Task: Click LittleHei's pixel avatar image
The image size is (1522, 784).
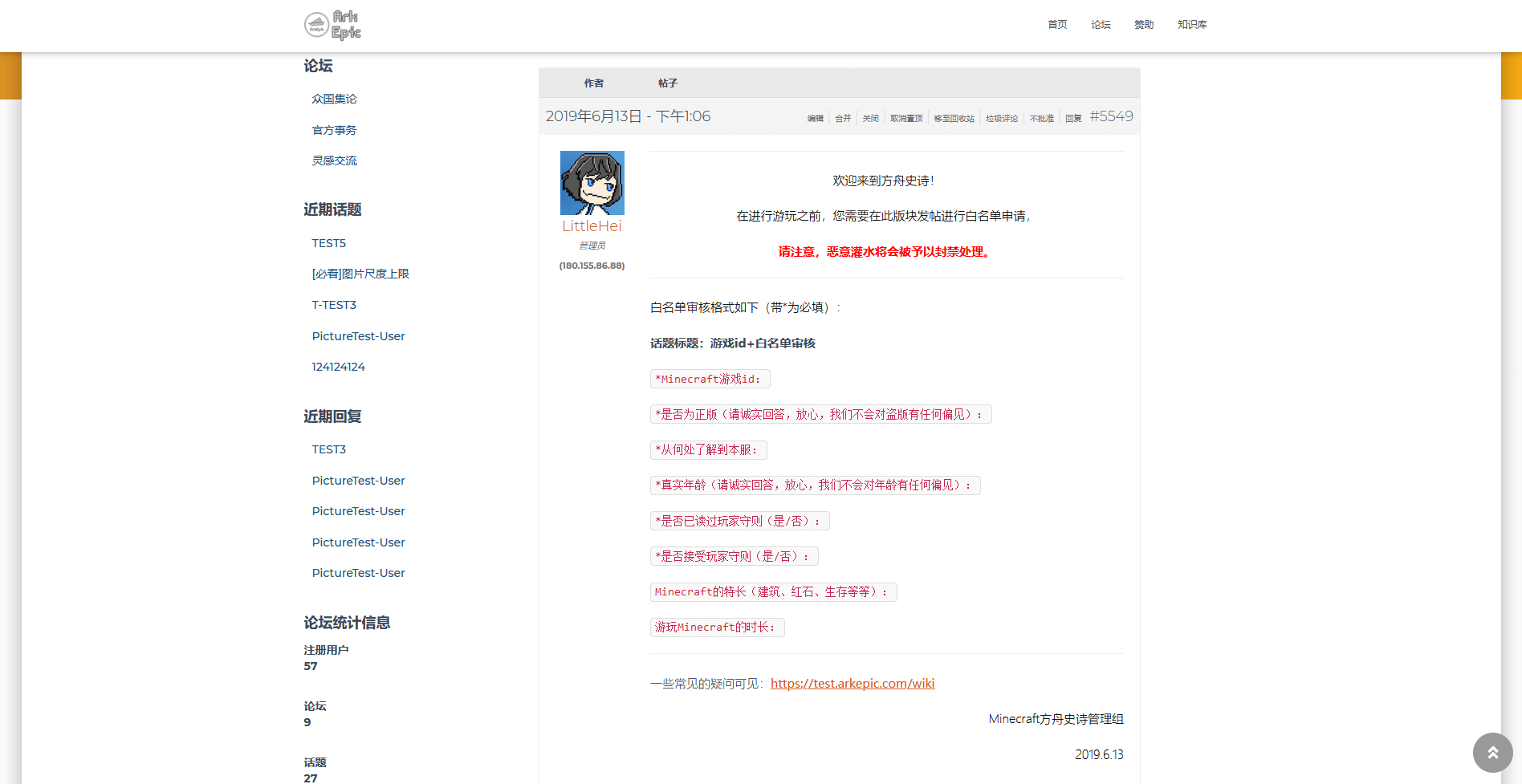Action: point(592,183)
